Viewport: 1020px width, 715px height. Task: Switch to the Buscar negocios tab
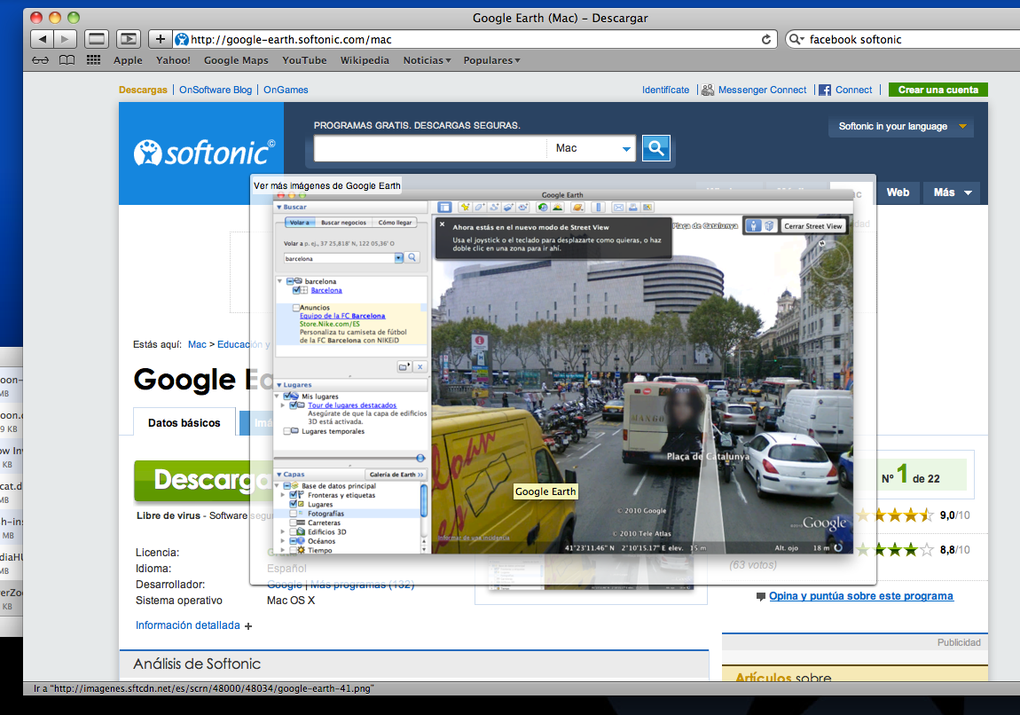342,221
